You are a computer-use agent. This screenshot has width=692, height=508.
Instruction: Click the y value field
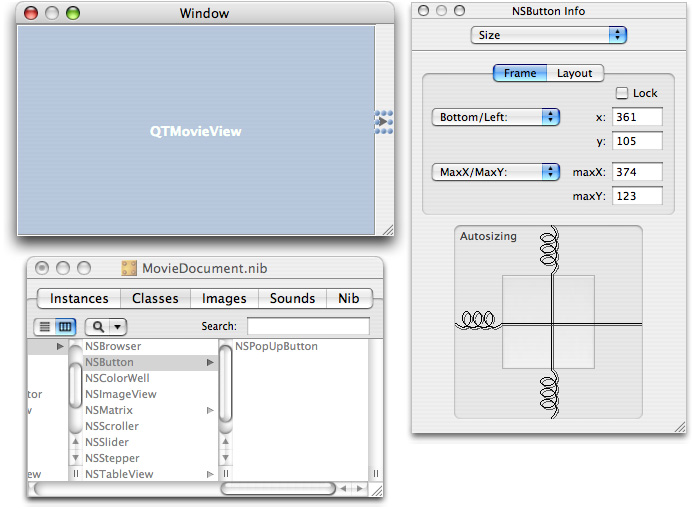coord(637,141)
